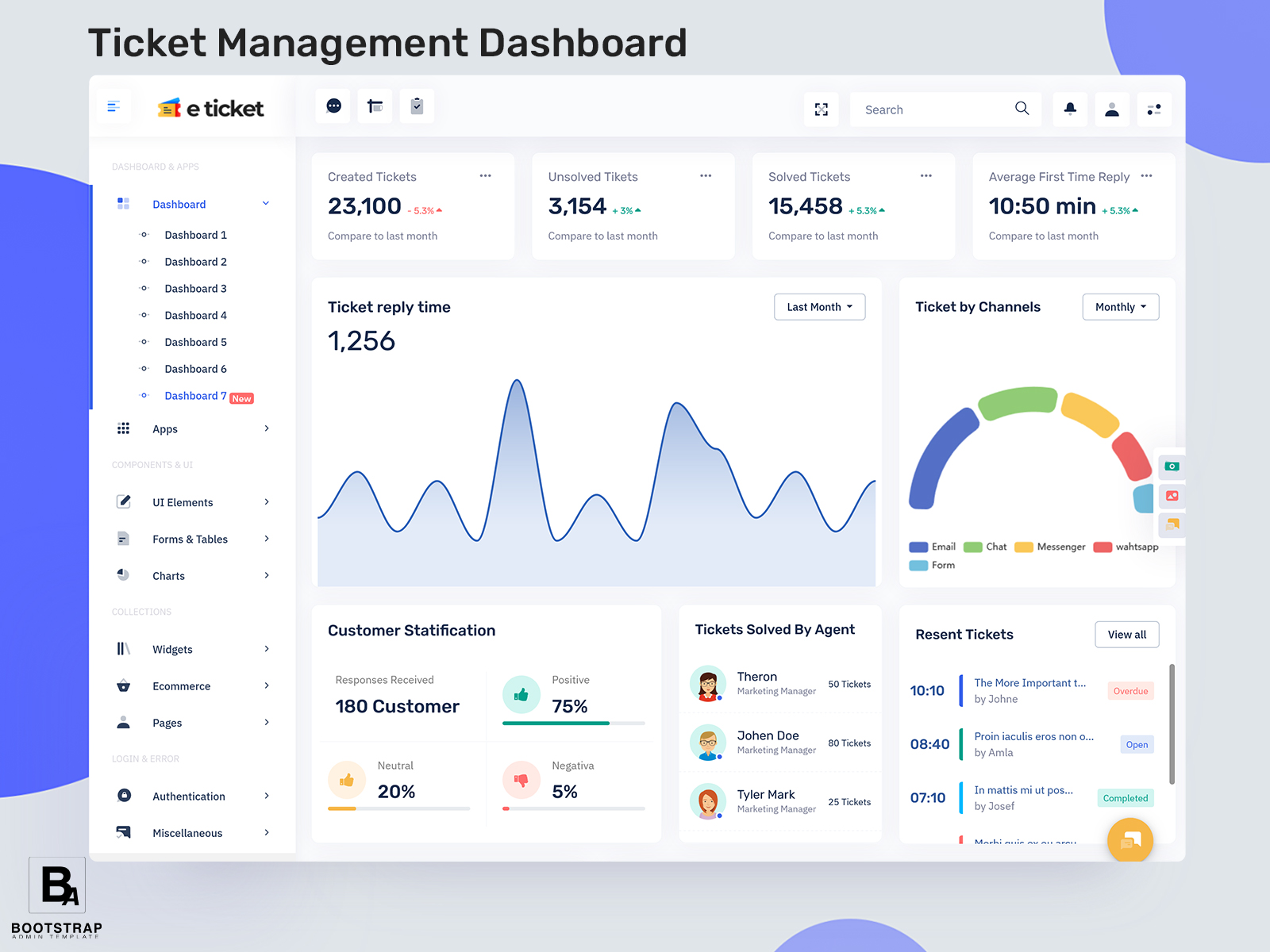This screenshot has height=952, width=1270.
Task: Click the orange chat side-tab icon
Action: [1172, 524]
